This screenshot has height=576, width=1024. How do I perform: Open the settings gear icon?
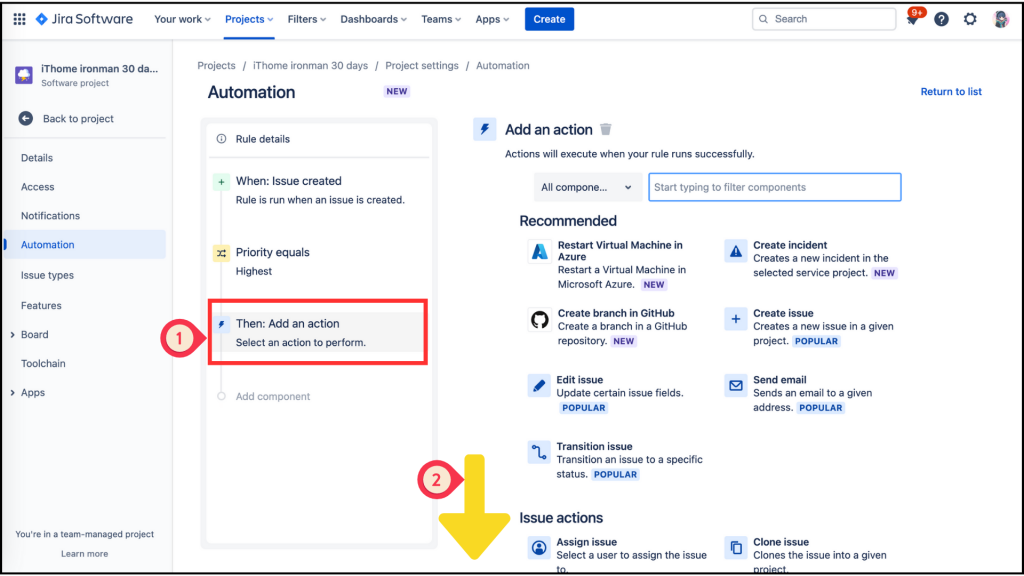[970, 20]
